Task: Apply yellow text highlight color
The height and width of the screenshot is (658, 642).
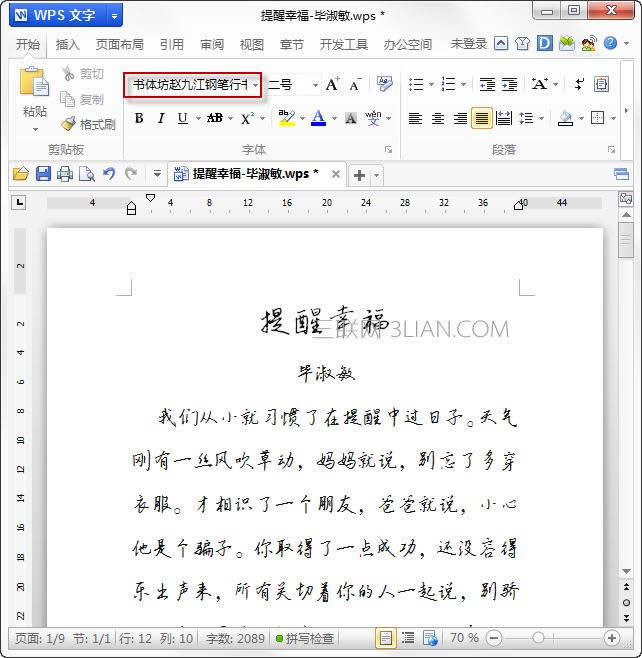Action: pyautogui.click(x=287, y=118)
